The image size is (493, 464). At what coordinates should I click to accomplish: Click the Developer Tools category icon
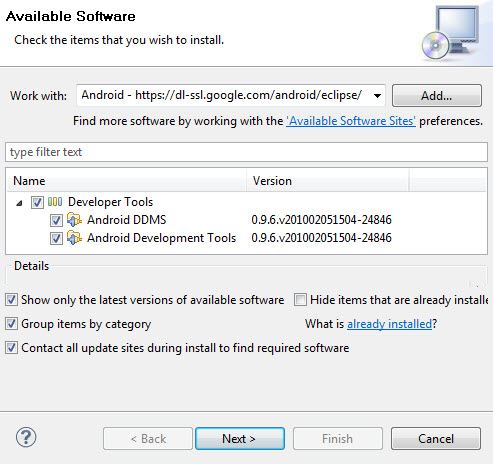coord(55,202)
